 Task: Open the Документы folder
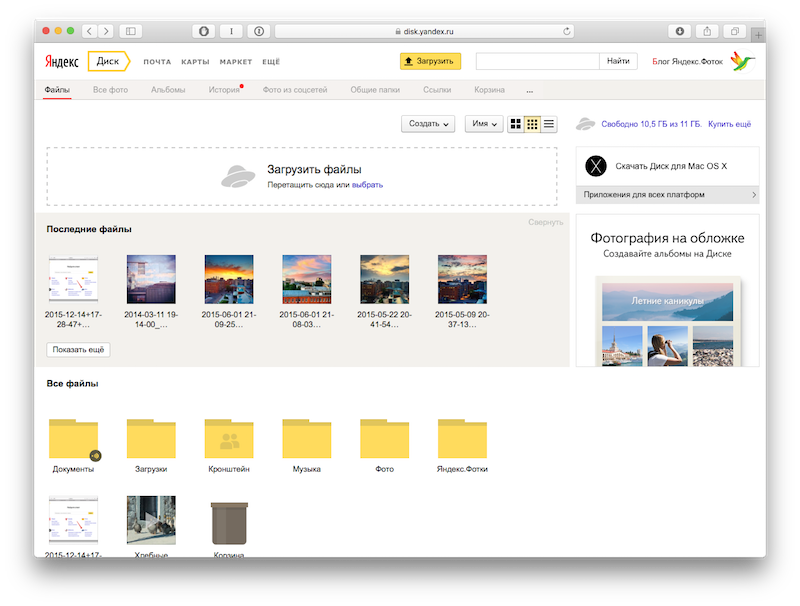[72, 437]
